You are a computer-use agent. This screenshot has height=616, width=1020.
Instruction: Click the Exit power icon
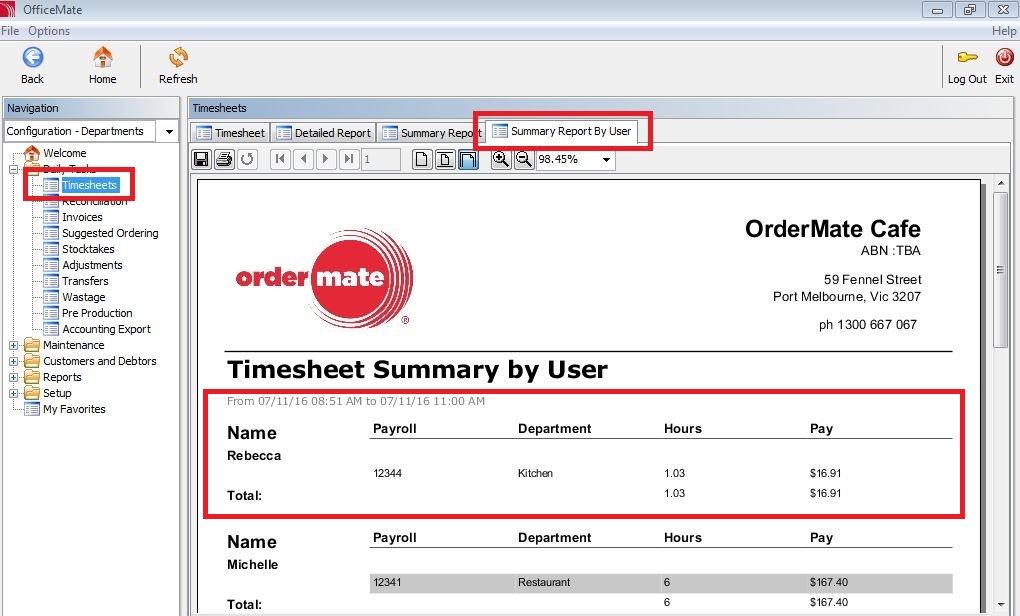pos(1004,57)
